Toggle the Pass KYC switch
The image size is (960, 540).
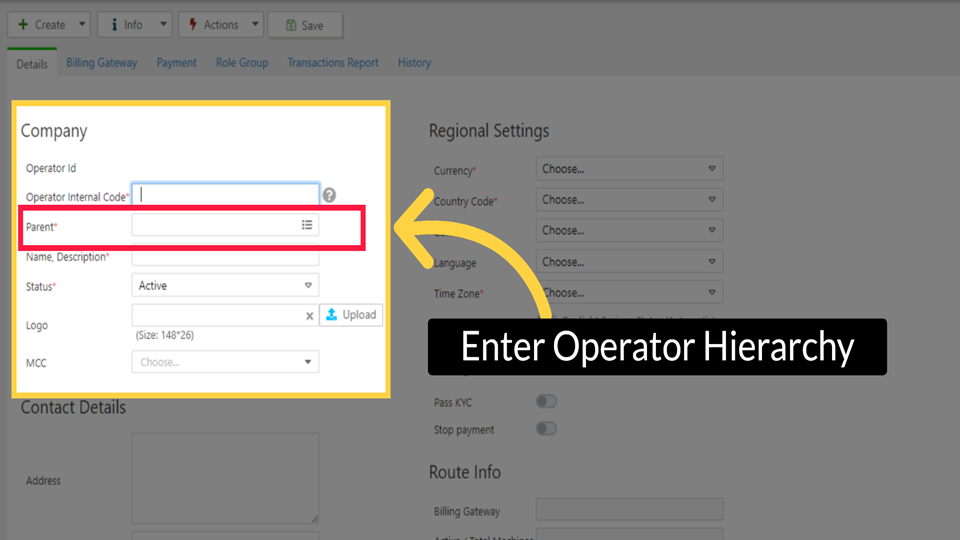tap(546, 402)
